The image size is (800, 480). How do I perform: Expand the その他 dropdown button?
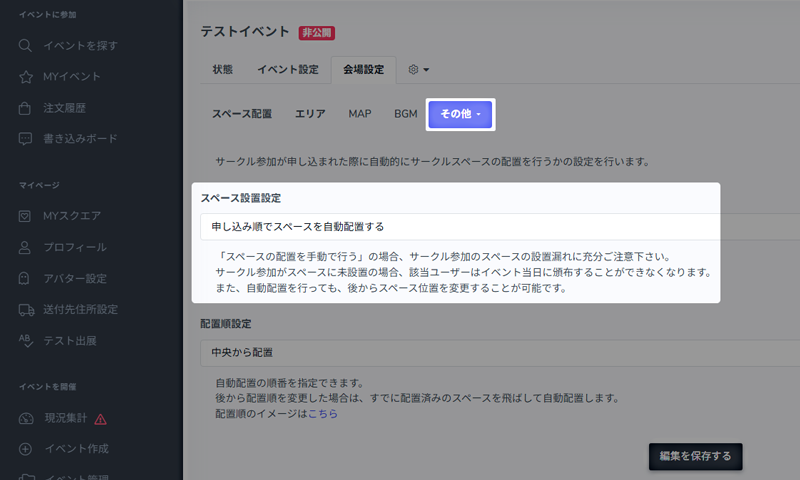[x=460, y=114]
